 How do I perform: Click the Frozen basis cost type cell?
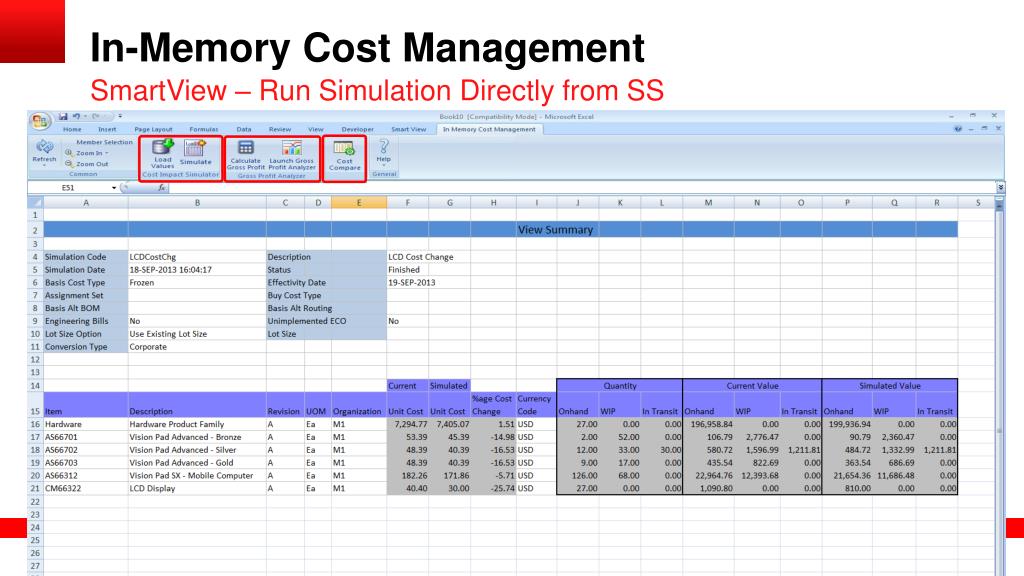click(x=197, y=283)
